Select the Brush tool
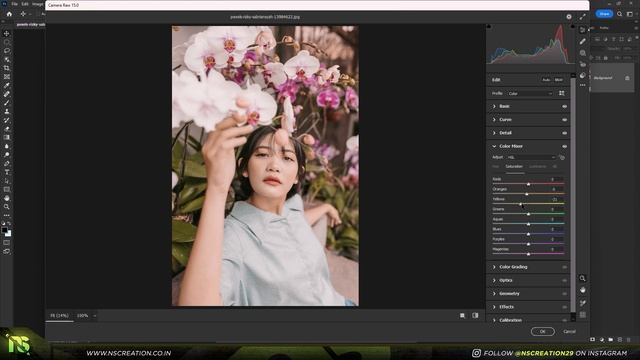This screenshot has height=360, width=640. [7, 102]
